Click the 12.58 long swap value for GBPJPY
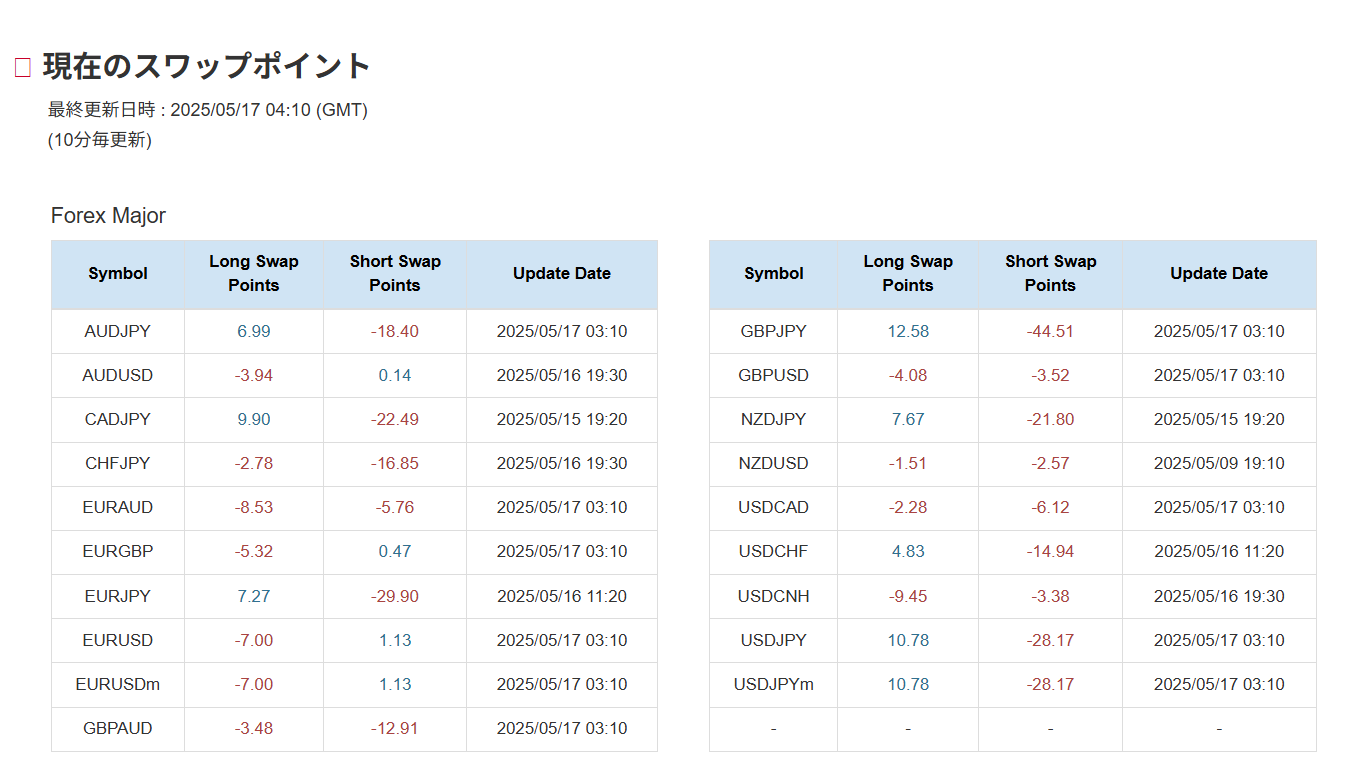The width and height of the screenshot is (1361, 772). click(907, 332)
